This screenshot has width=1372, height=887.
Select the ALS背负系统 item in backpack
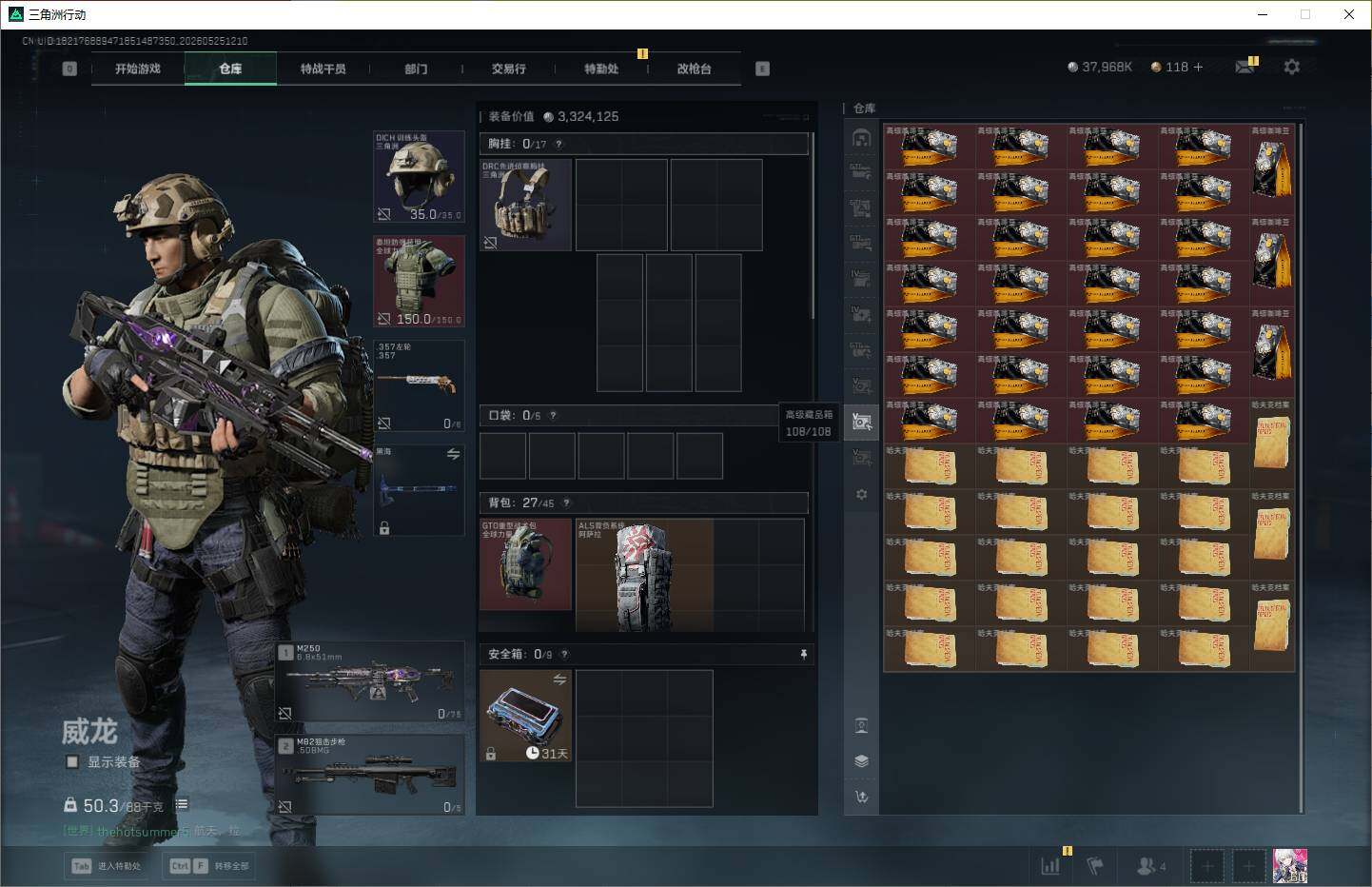pyautogui.click(x=644, y=575)
